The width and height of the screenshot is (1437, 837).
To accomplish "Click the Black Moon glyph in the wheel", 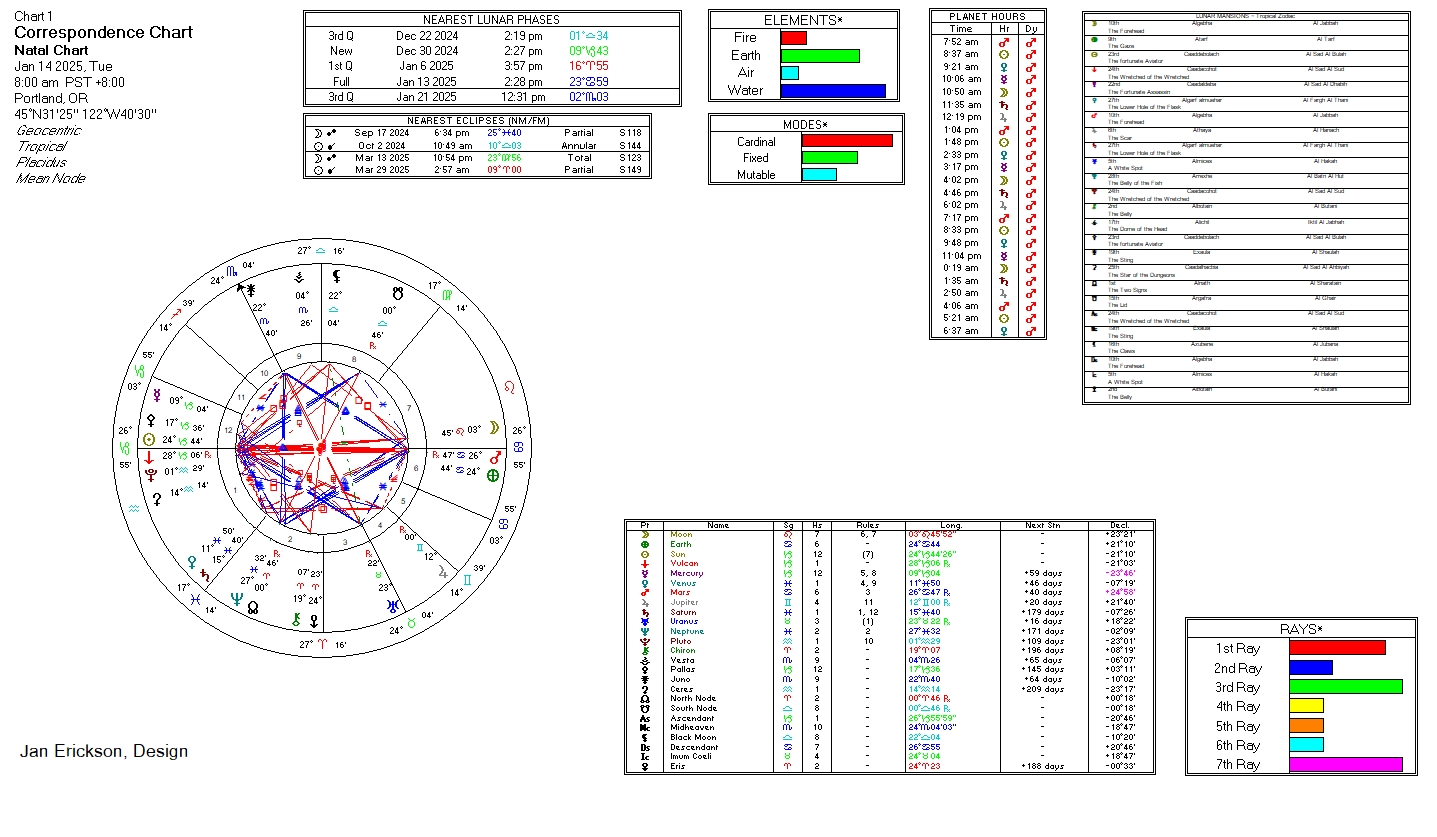I will tap(338, 275).
